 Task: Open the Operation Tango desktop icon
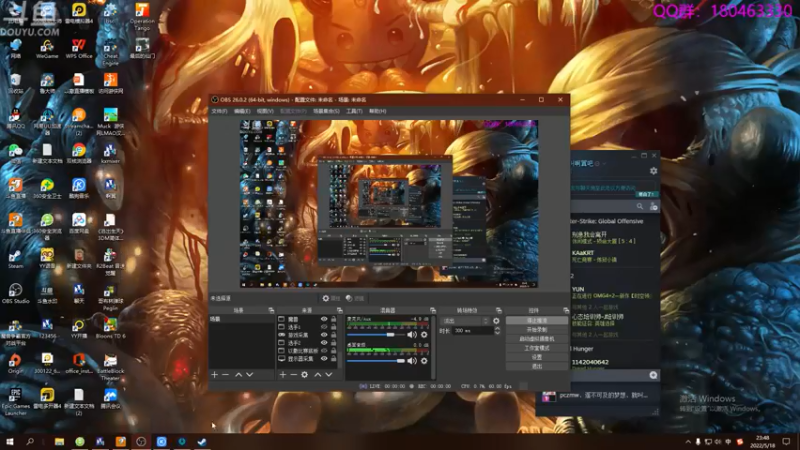point(142,17)
